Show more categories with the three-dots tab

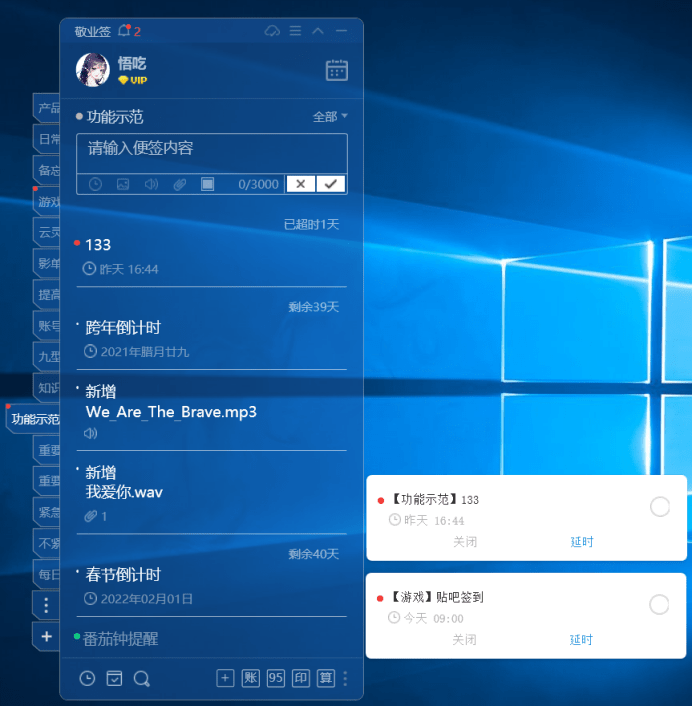(x=46, y=606)
